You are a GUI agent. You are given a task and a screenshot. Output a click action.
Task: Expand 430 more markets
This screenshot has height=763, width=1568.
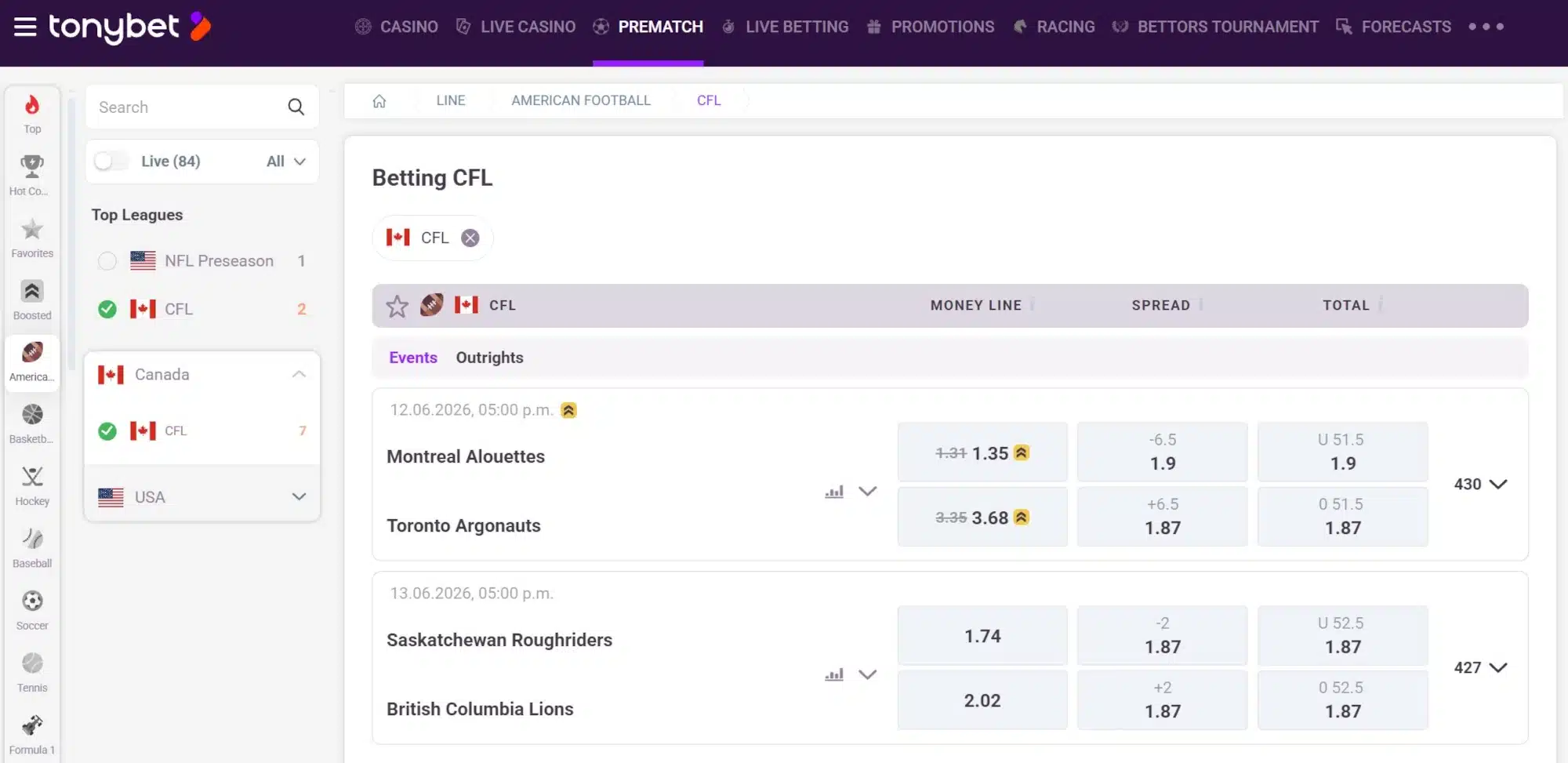click(1480, 484)
